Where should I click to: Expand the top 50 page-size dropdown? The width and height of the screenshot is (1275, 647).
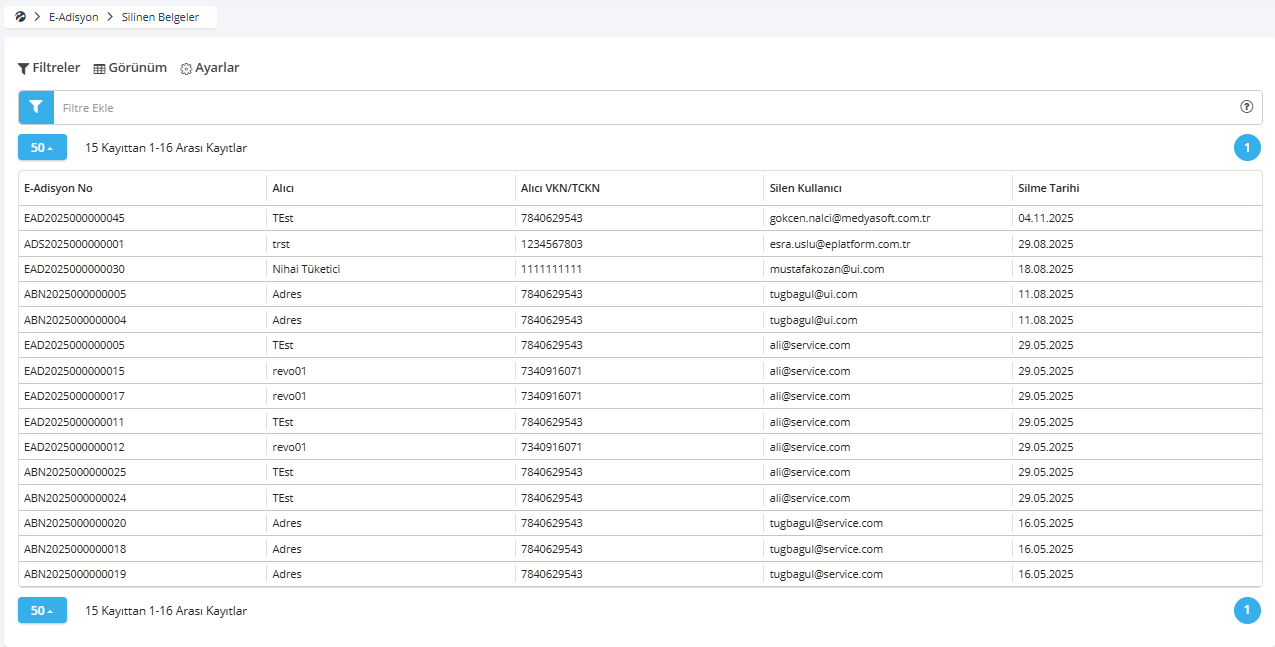click(42, 147)
